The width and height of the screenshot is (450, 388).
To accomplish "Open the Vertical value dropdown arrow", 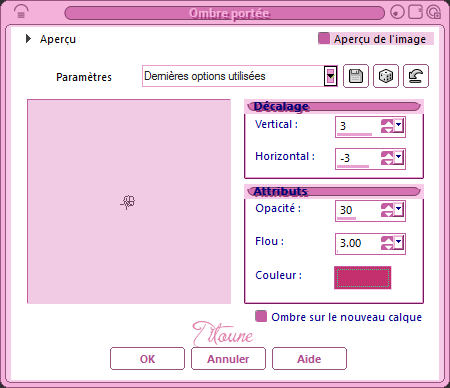I will coord(399,126).
